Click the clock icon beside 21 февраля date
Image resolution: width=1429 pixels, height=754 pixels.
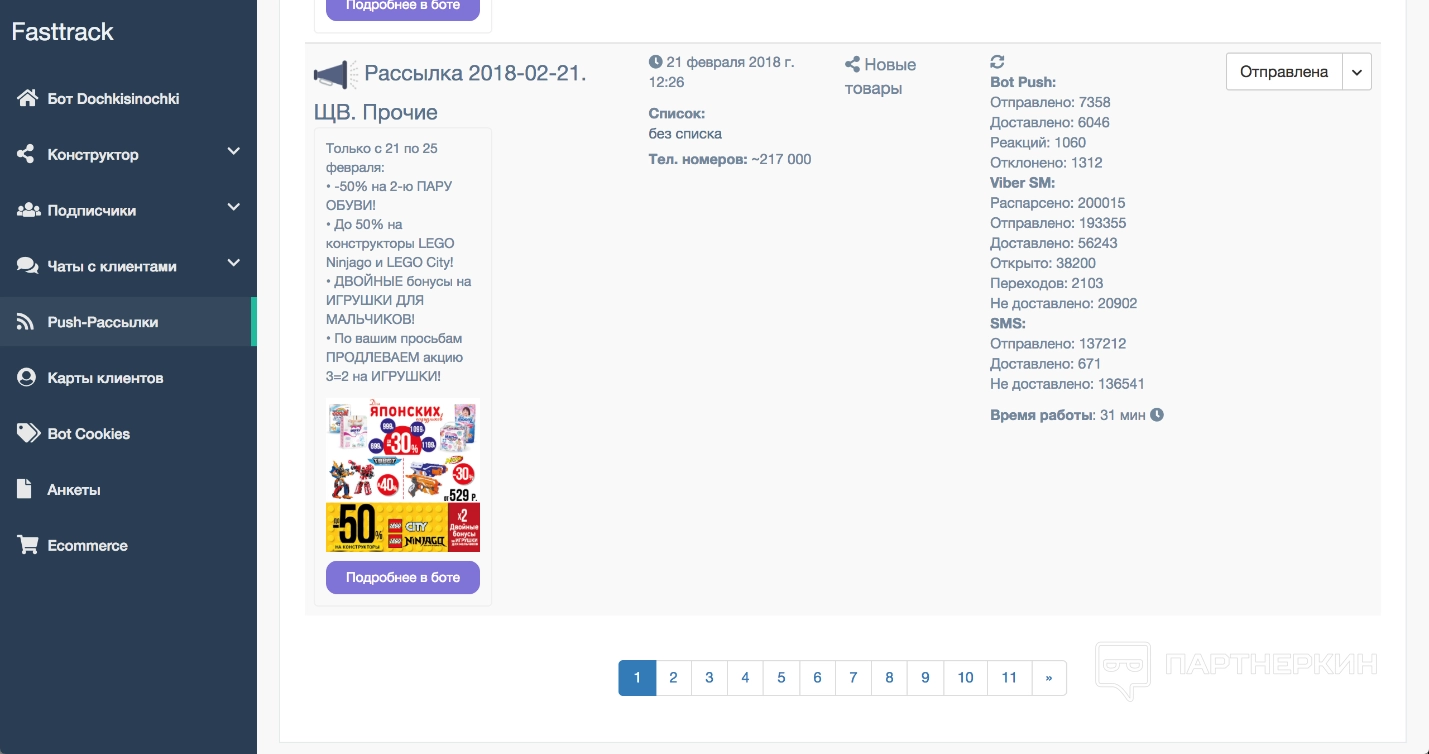(x=655, y=62)
